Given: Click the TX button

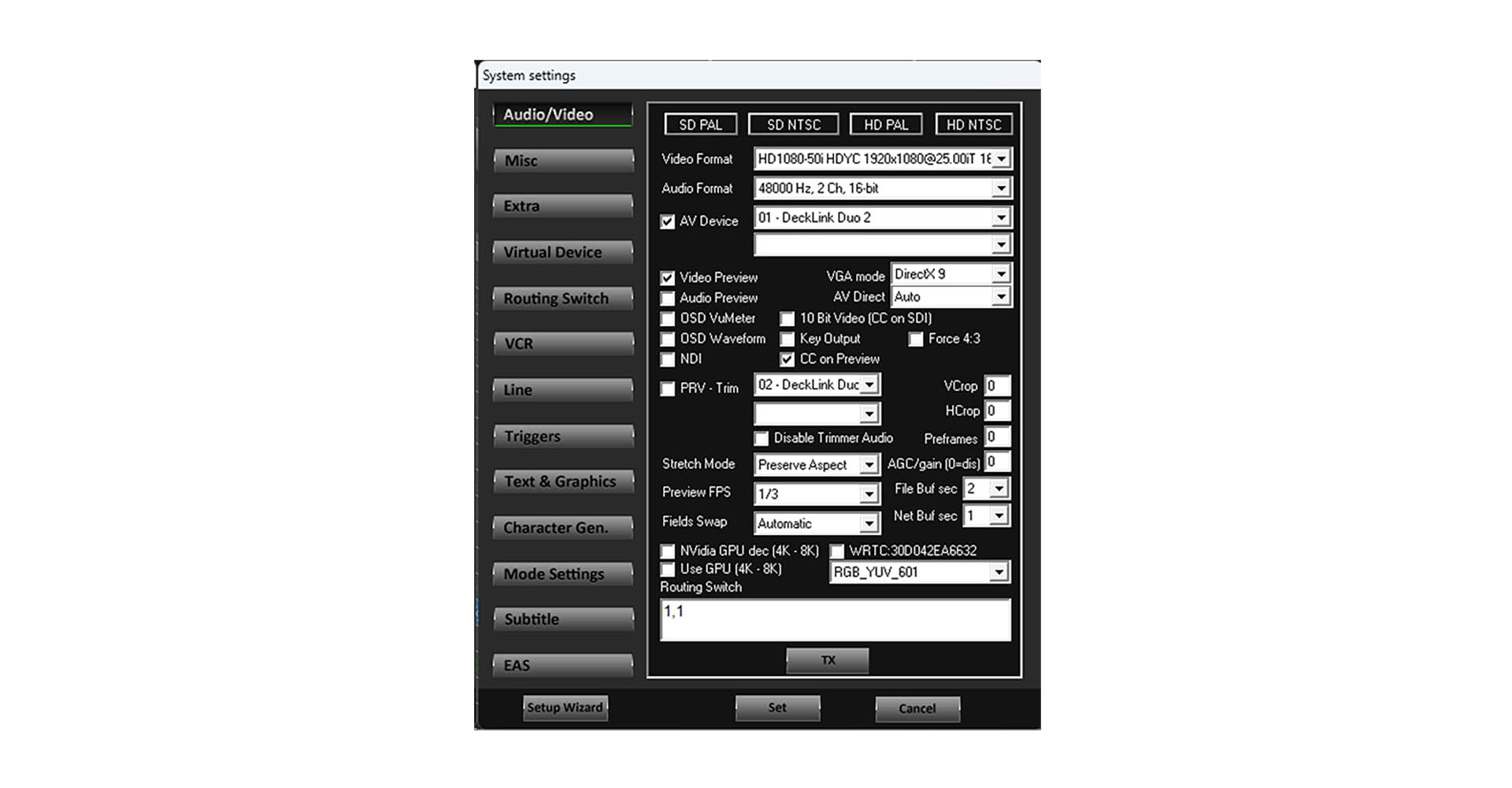Looking at the screenshot, I should (828, 660).
